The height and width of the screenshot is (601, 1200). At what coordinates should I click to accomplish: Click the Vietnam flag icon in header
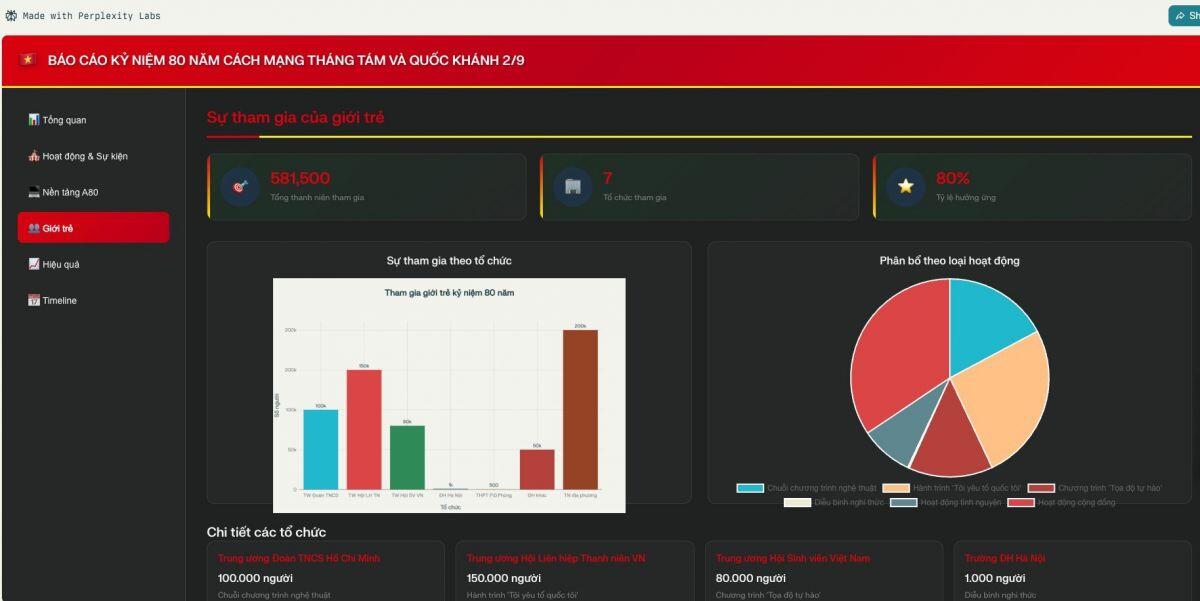point(27,60)
